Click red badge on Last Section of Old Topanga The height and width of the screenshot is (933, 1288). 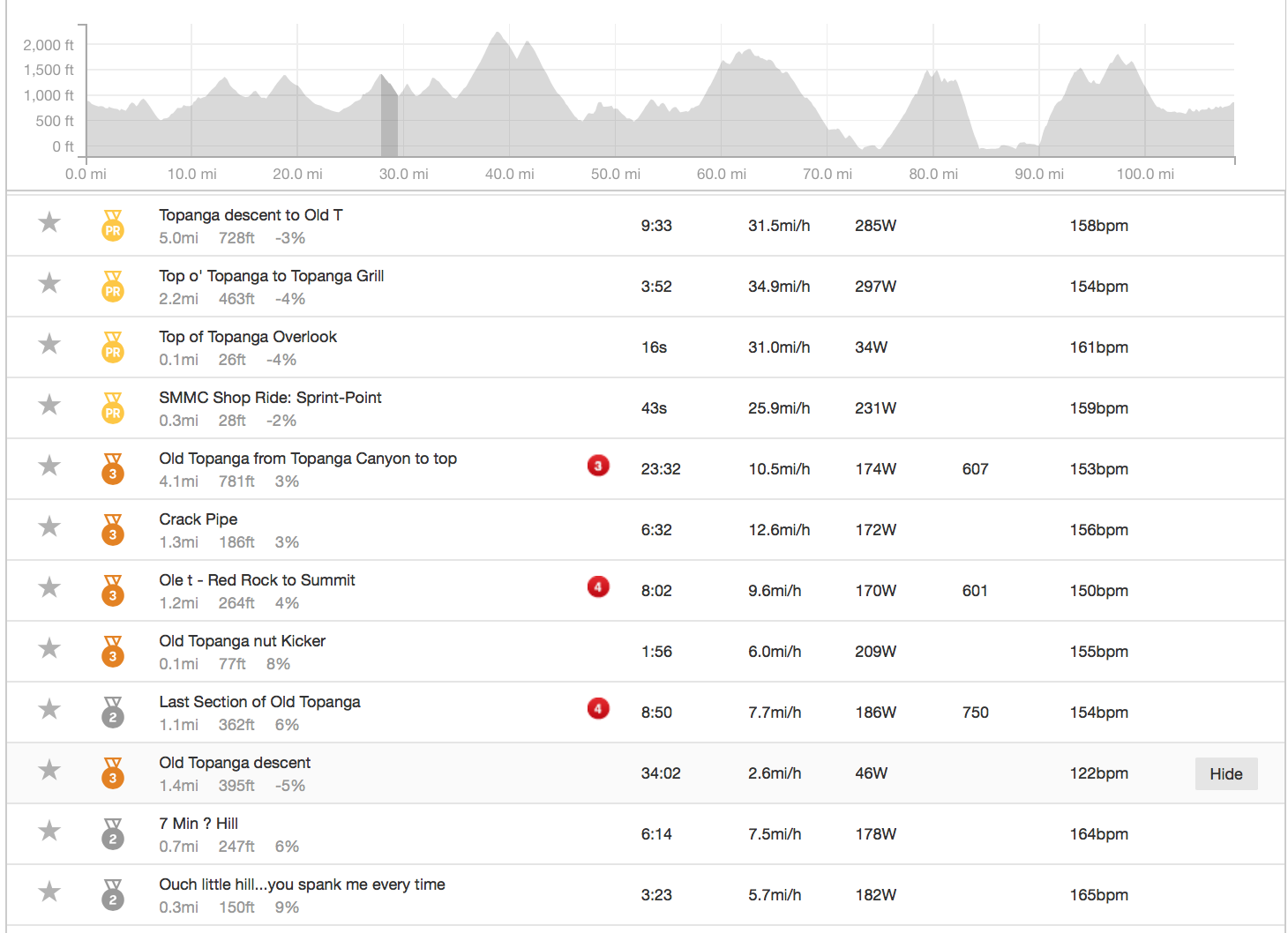[x=598, y=709]
